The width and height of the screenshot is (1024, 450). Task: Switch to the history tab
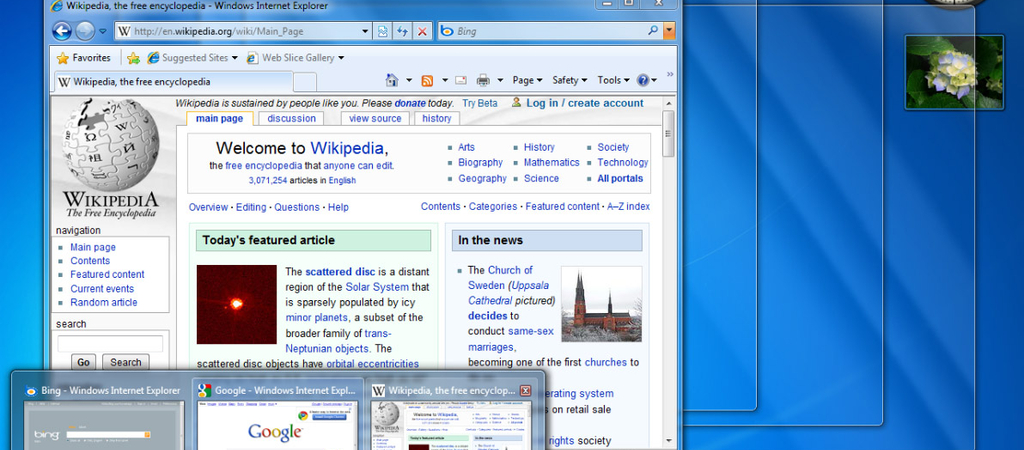pyautogui.click(x=437, y=118)
